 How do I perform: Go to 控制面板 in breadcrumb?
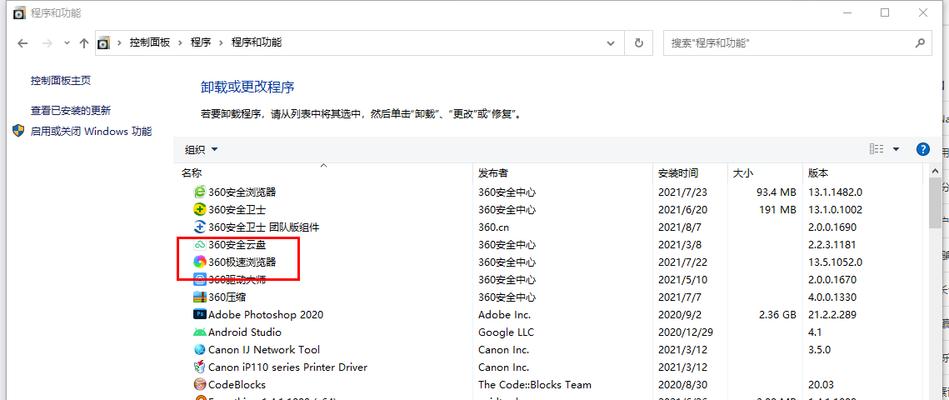pos(149,42)
